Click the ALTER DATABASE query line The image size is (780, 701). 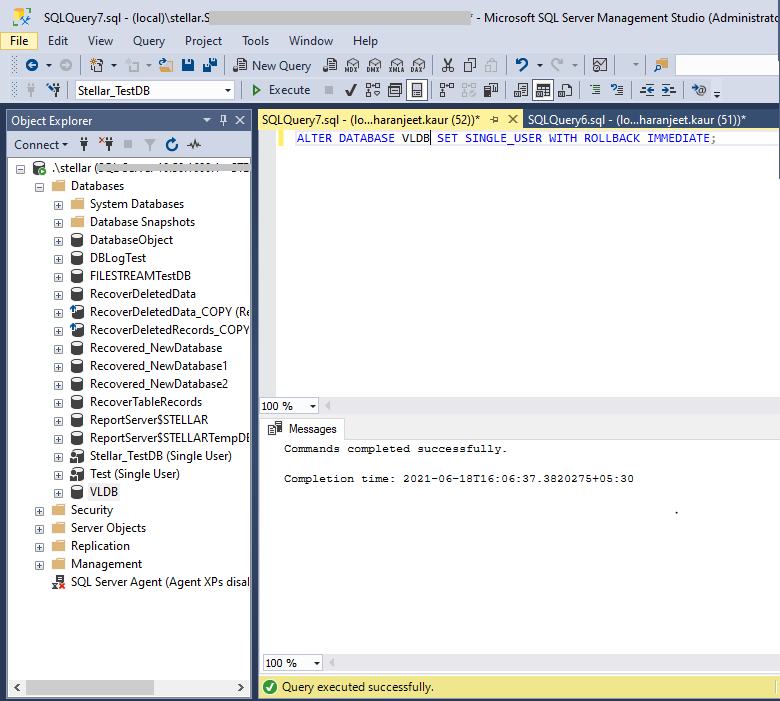[506, 138]
